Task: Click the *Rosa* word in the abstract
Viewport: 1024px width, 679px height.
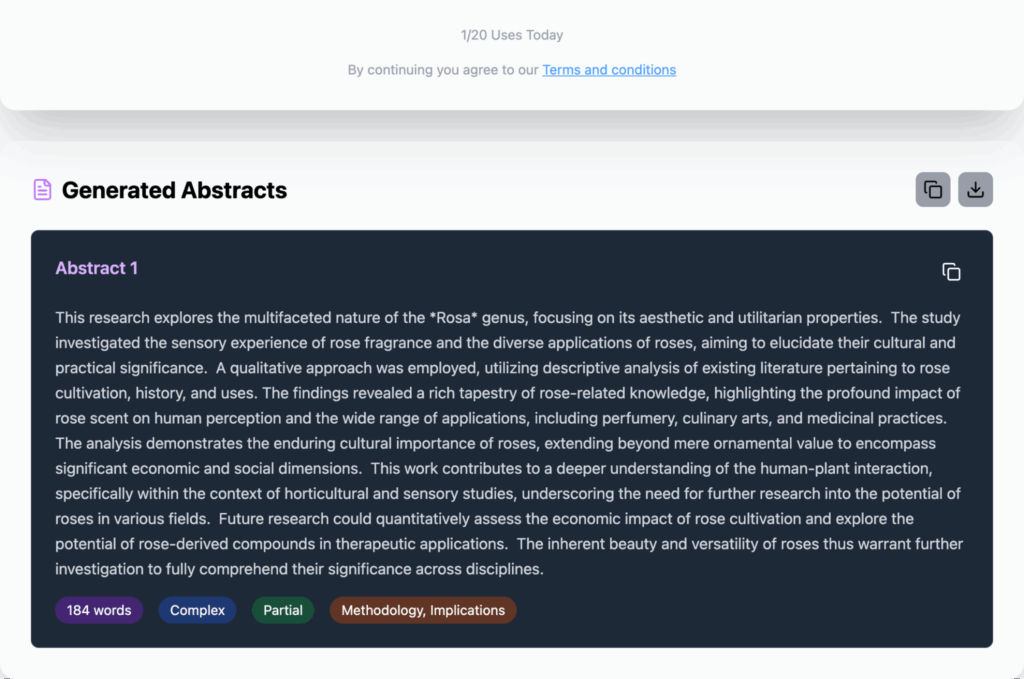Action: point(451,318)
